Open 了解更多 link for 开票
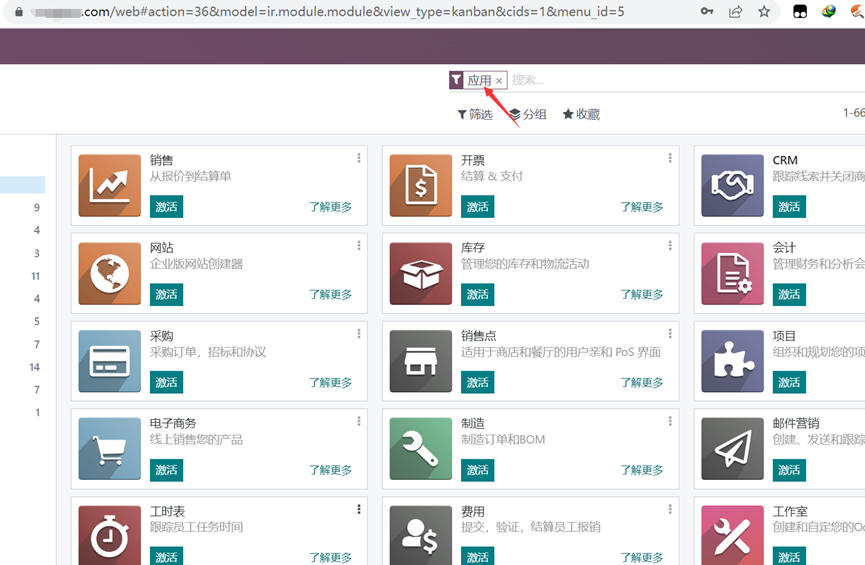Viewport: 865px width, 565px height. pos(642,207)
